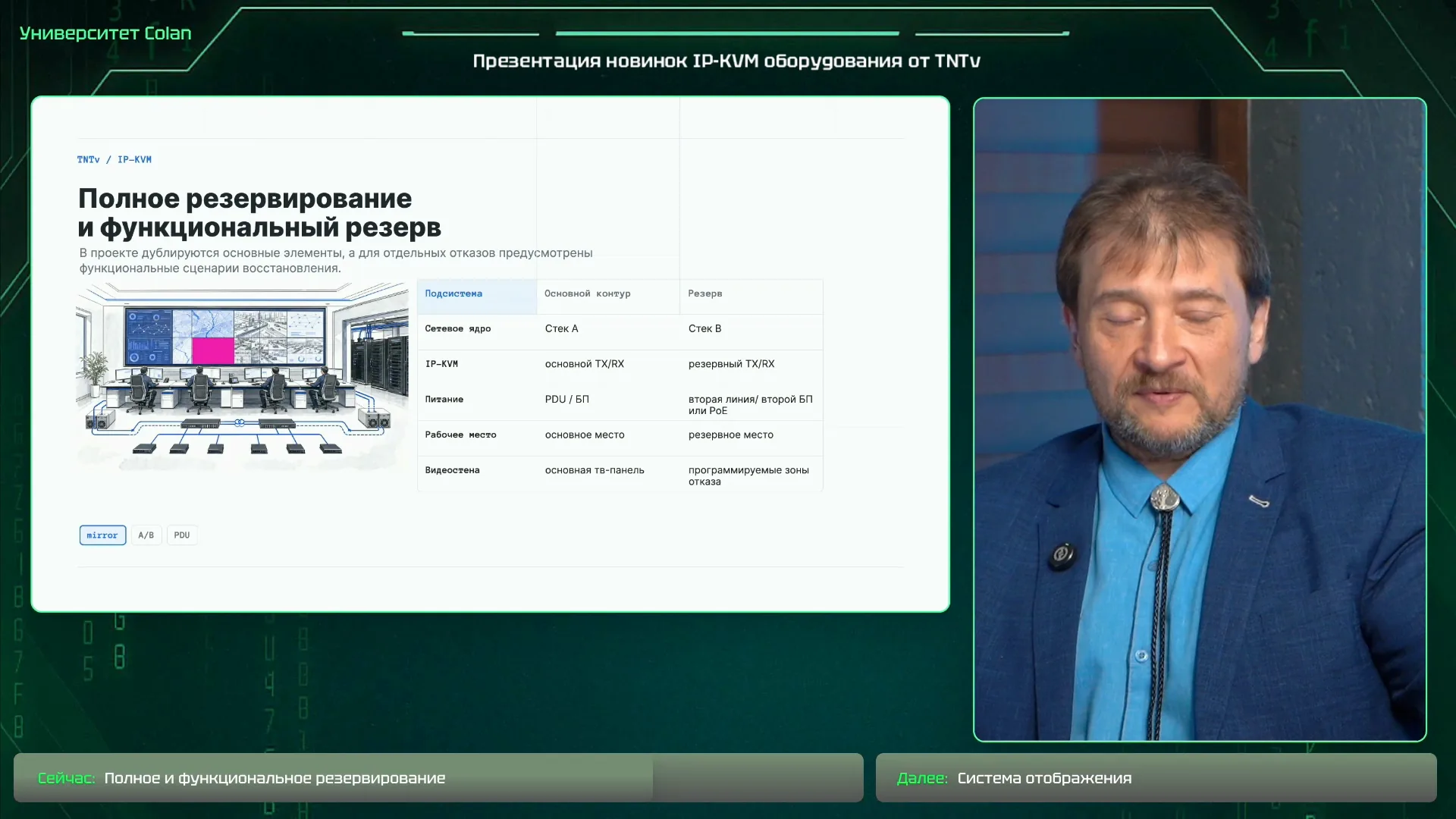This screenshot has width=1456, height=819.
Task: Click the основная тв-панель cell
Action: point(595,471)
